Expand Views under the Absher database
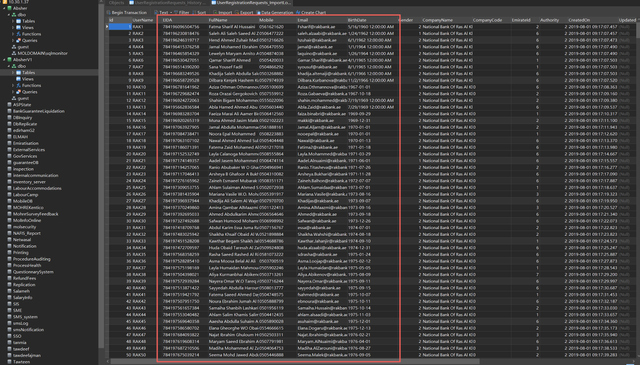 click(13, 28)
